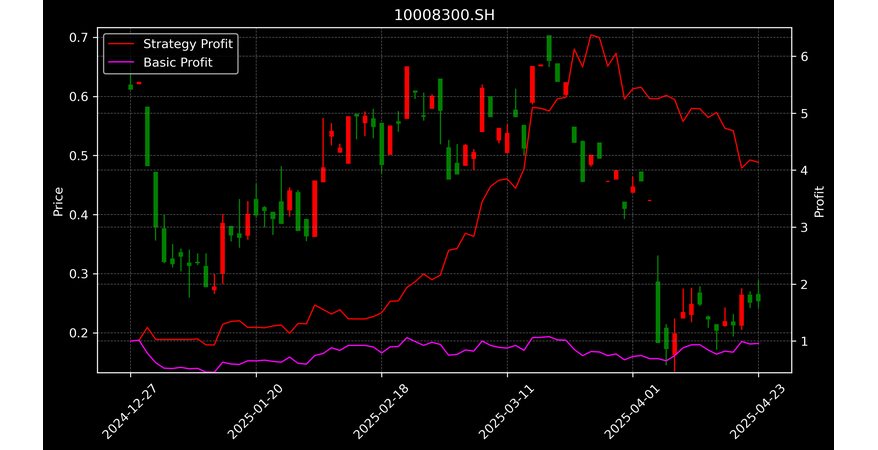This screenshot has height=450, width=878.
Task: Click the profit axis tick 5
Action: [804, 114]
